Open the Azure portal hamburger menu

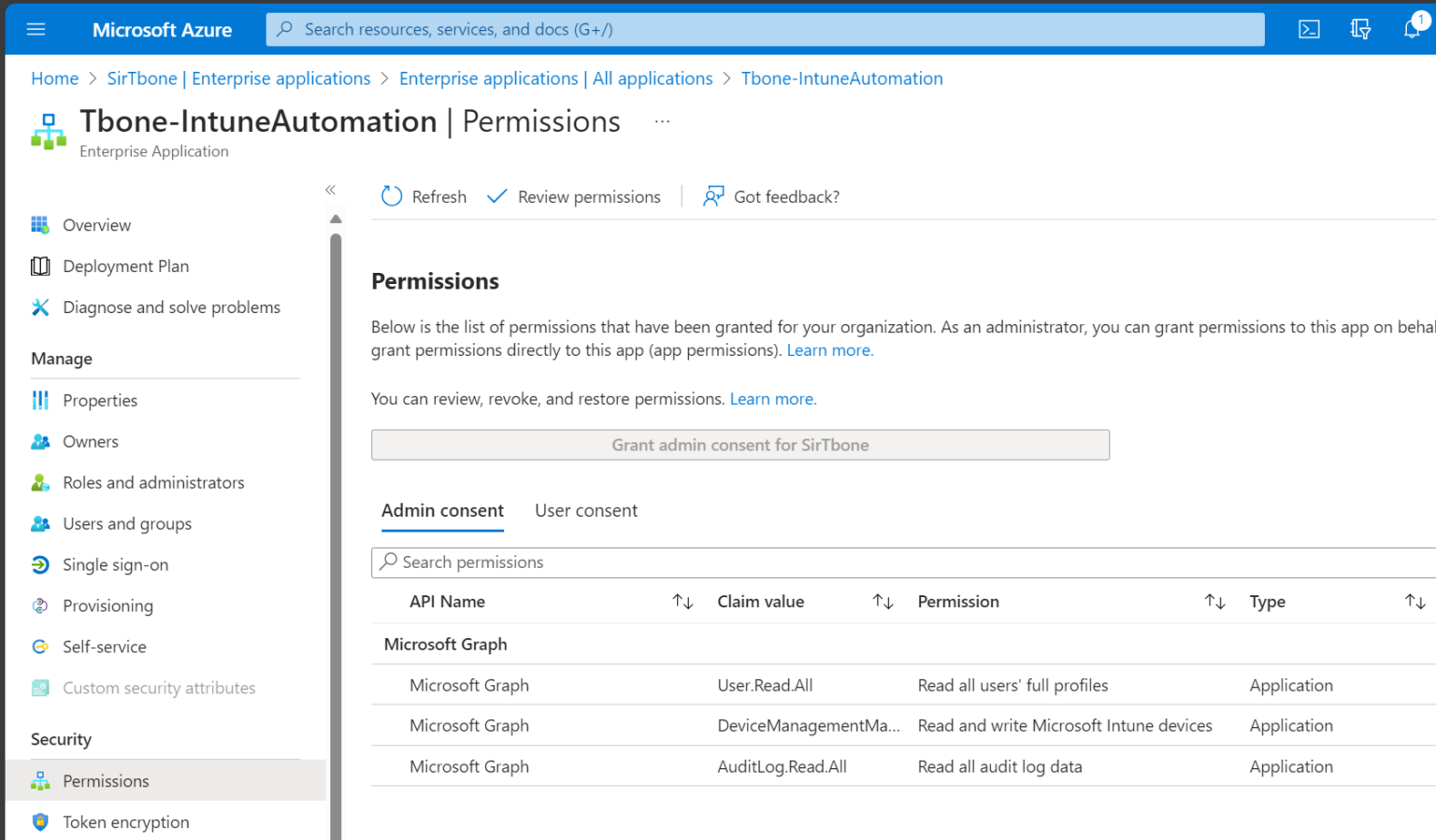(36, 29)
